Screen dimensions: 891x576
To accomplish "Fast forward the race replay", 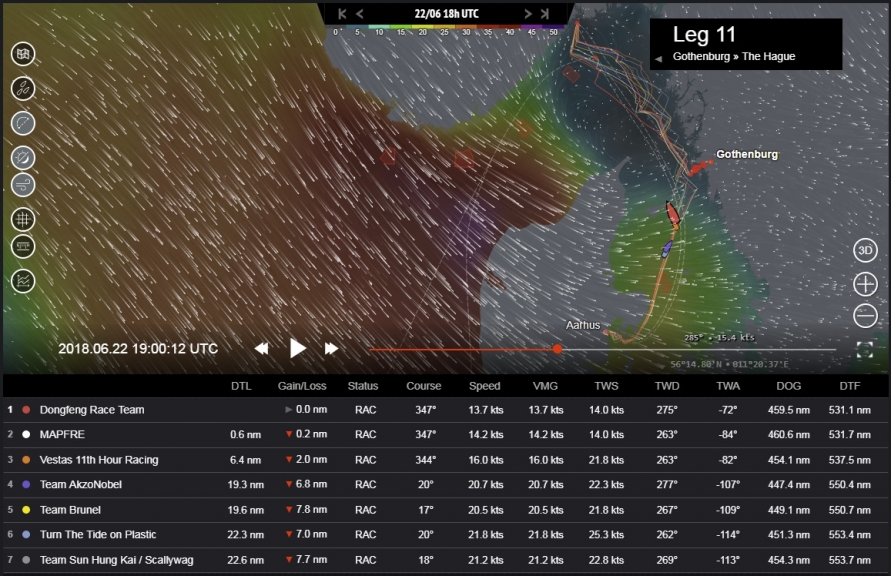I will coord(331,348).
